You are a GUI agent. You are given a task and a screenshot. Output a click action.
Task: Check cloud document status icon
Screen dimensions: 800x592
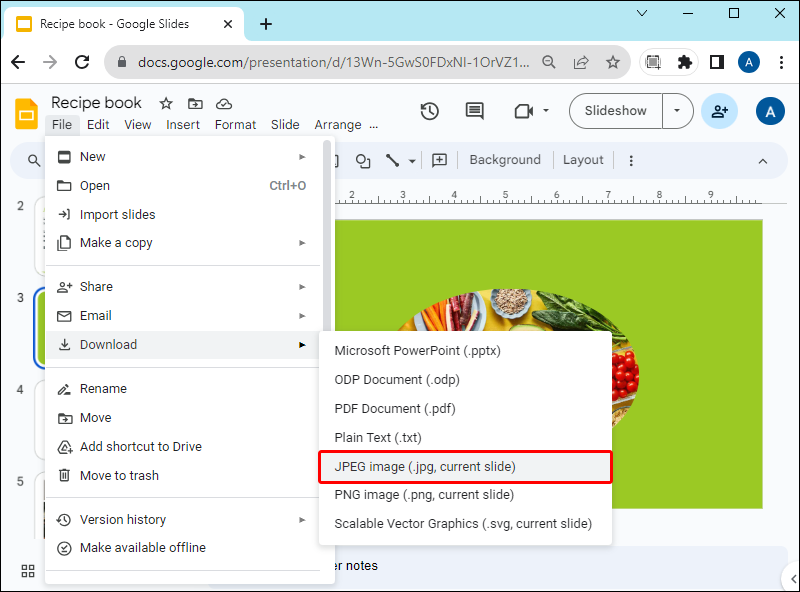click(x=224, y=104)
